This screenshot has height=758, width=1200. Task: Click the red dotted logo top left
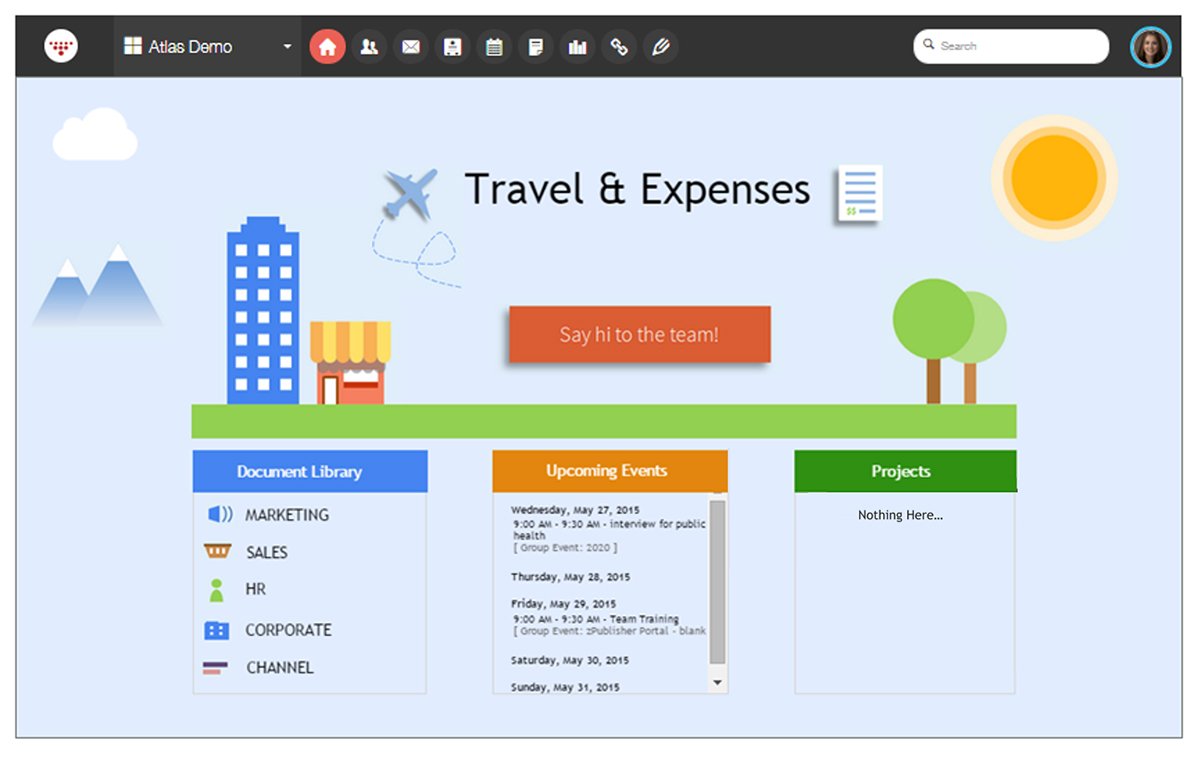pos(61,45)
